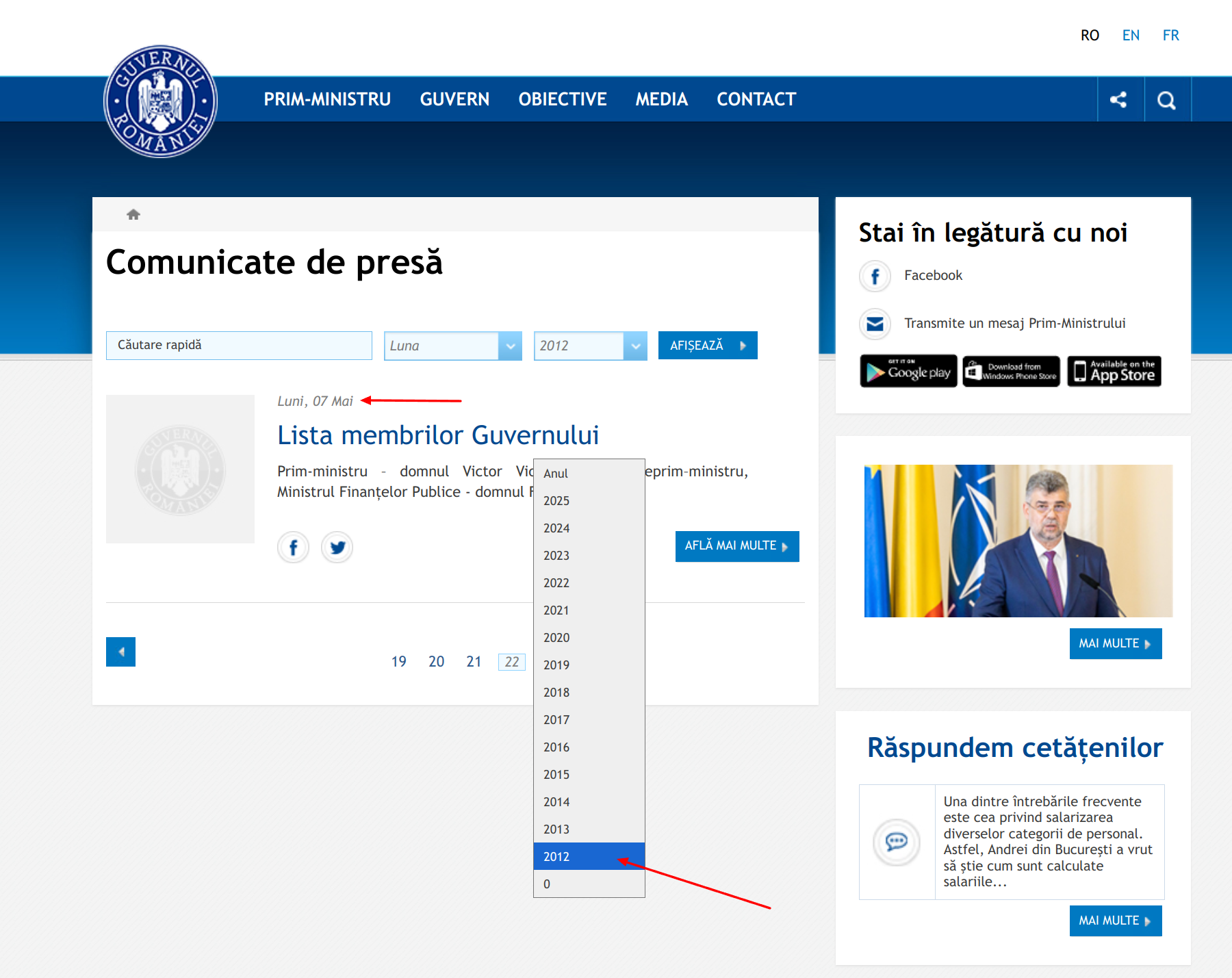Open the GUVERN menu
The image size is (1232, 978).
(454, 99)
